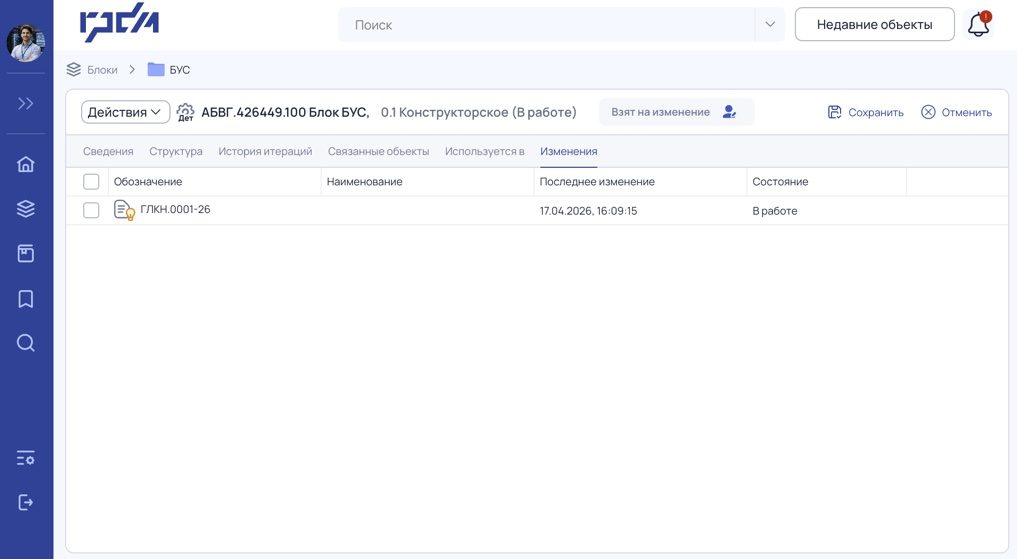Open the Используется в tab
The height and width of the screenshot is (559, 1017).
[x=485, y=151]
